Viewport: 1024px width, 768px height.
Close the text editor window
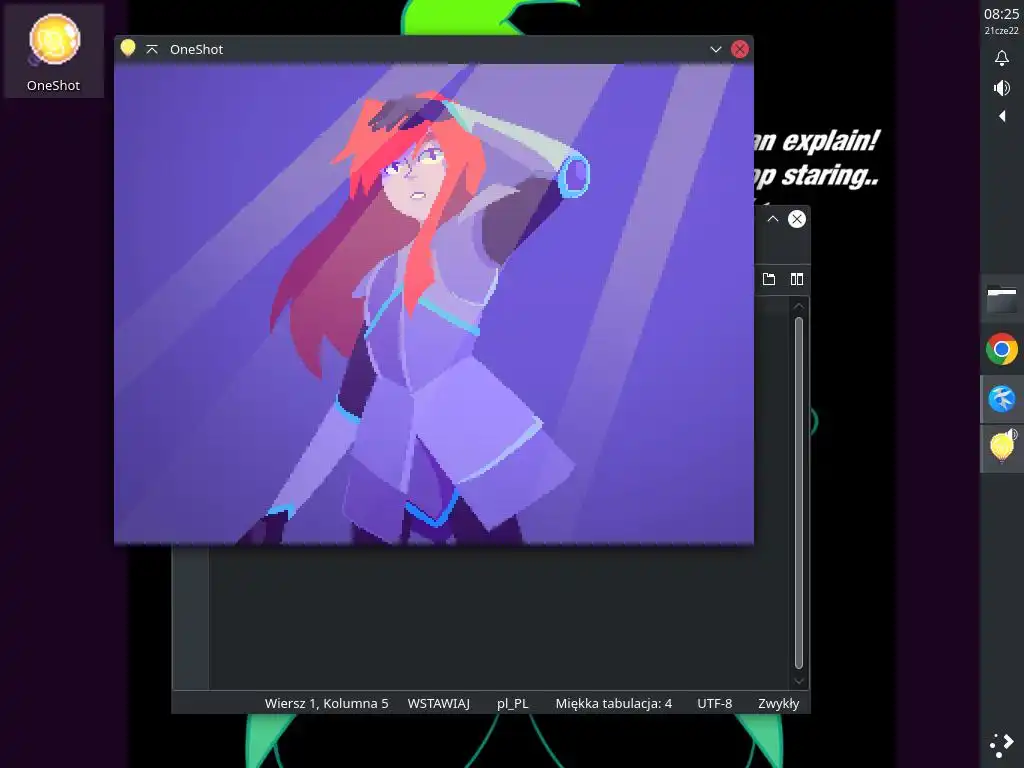pyautogui.click(x=797, y=219)
